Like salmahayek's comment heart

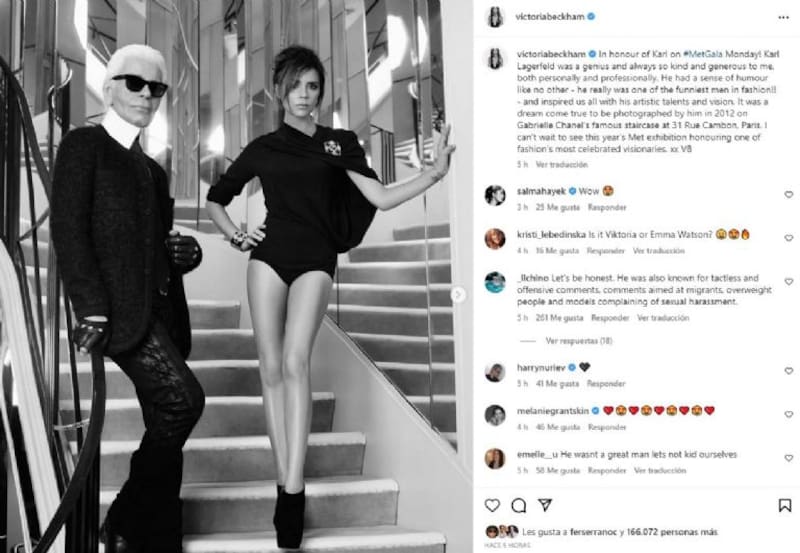pyautogui.click(x=789, y=195)
